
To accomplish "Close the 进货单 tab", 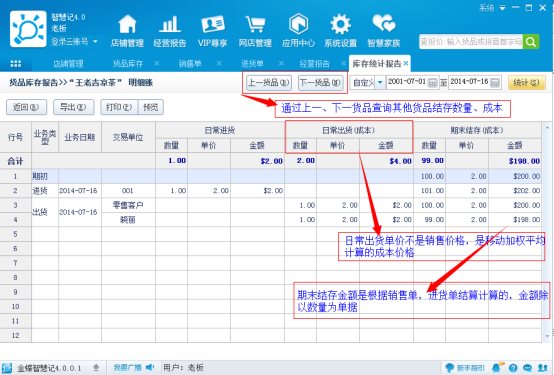I will (x=281, y=63).
